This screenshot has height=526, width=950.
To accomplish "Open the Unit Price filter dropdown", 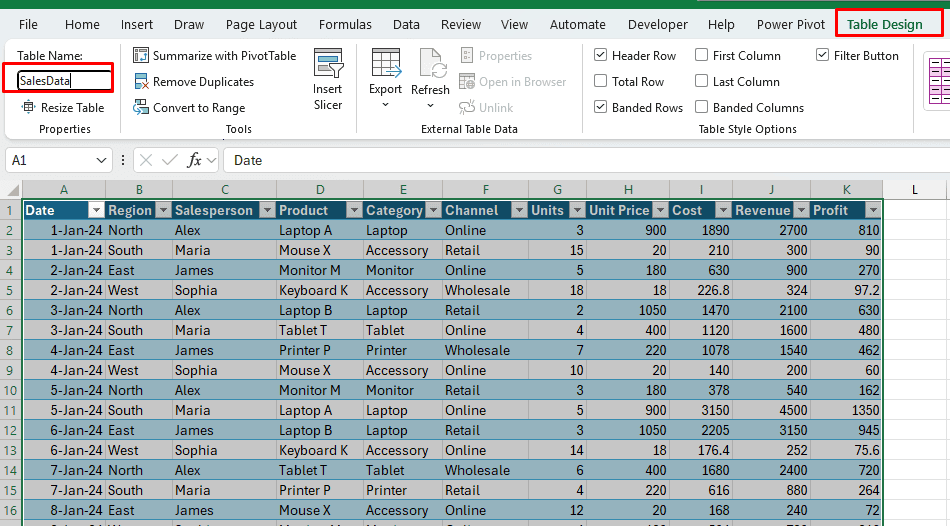I will [x=660, y=210].
